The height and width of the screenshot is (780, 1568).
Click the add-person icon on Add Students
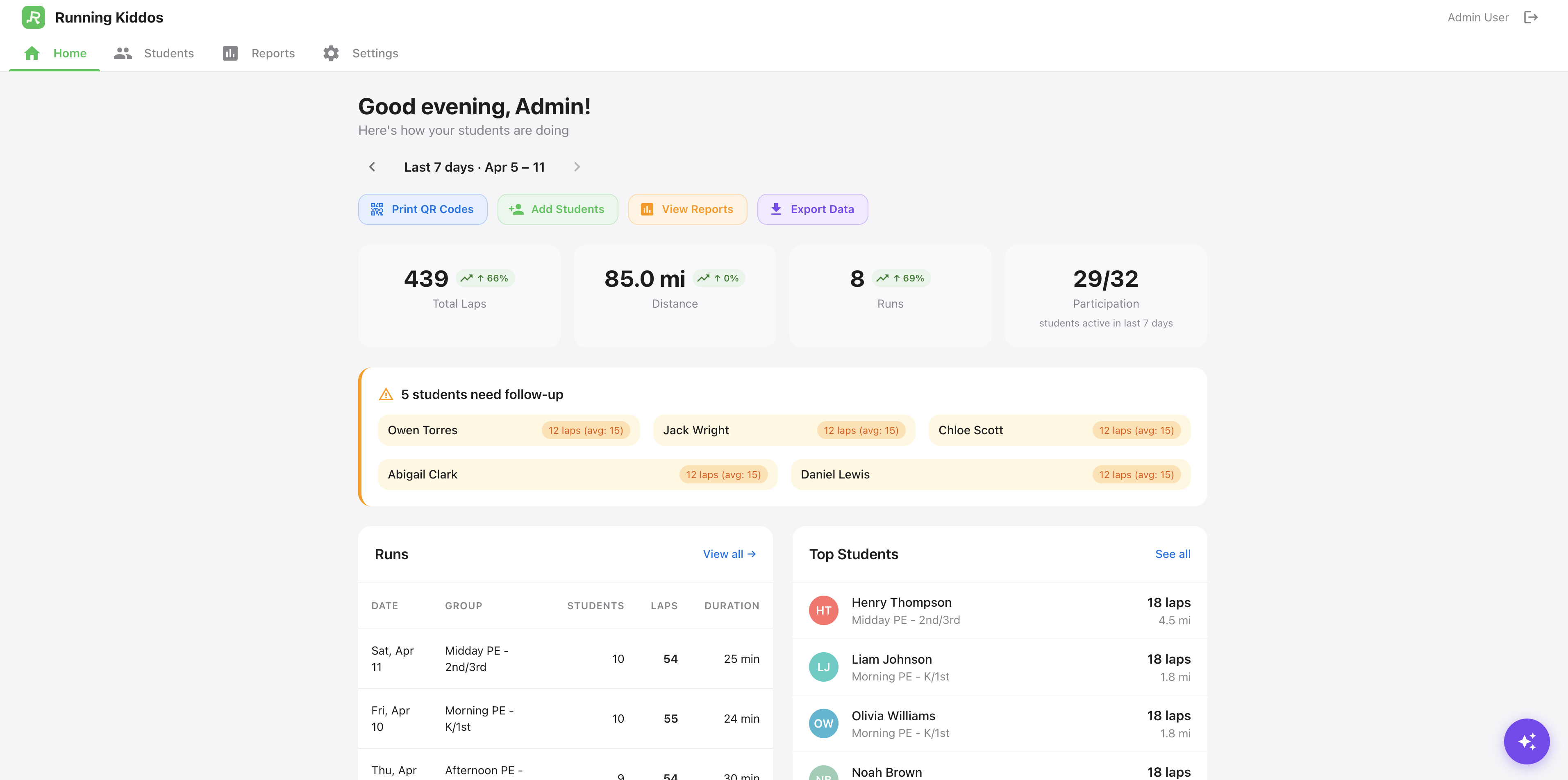coord(516,209)
